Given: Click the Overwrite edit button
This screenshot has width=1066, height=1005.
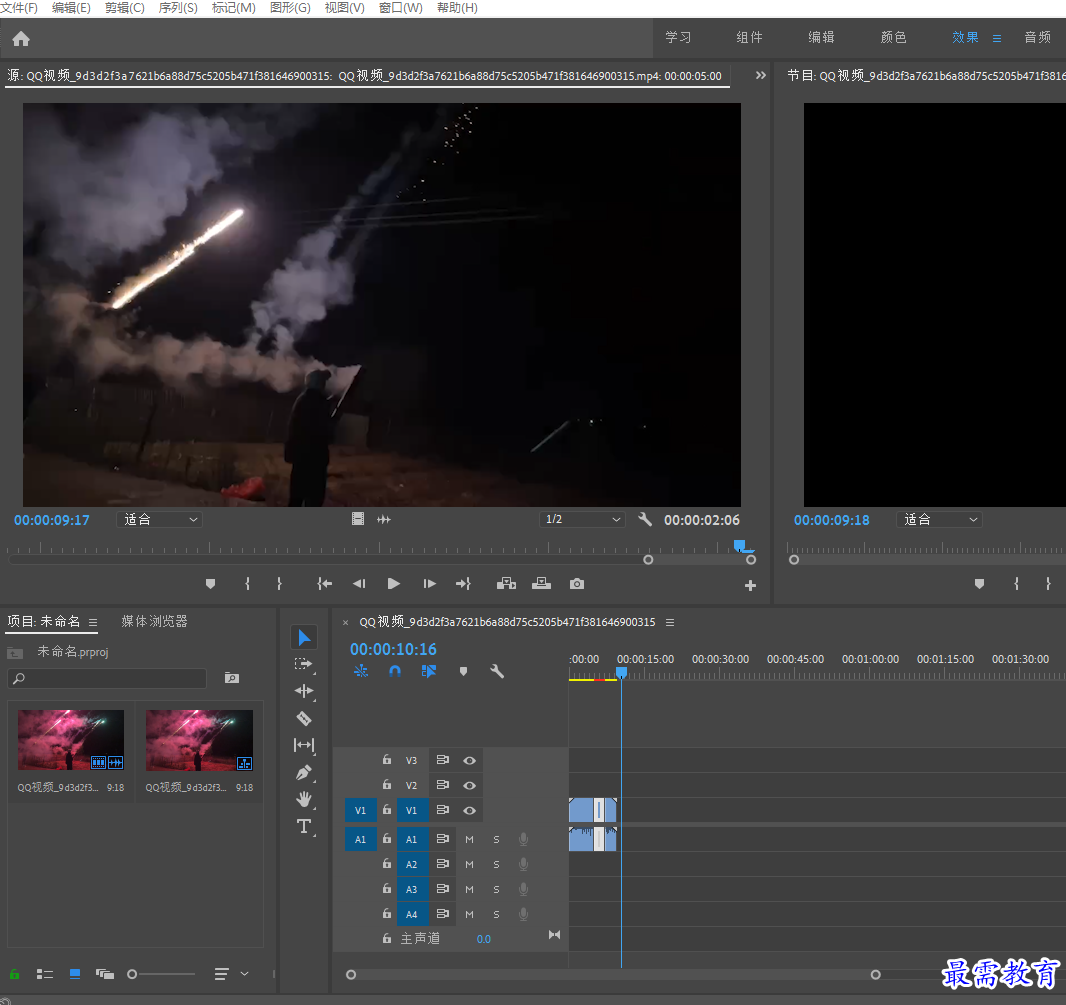Looking at the screenshot, I should coord(541,583).
